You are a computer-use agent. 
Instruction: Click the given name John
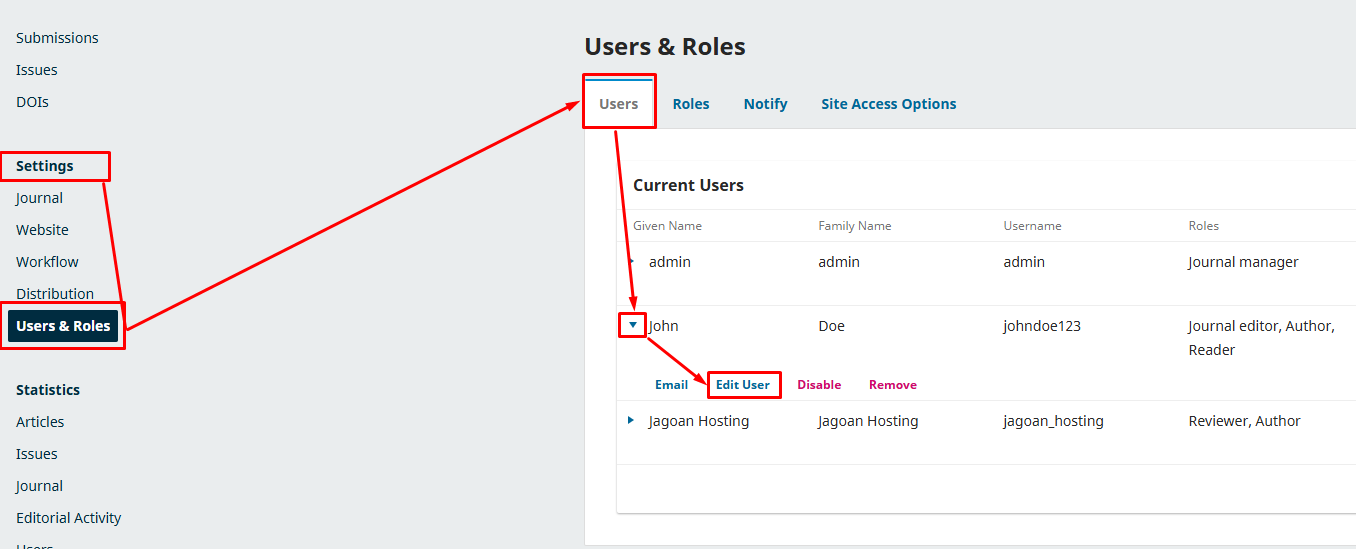pos(664,326)
